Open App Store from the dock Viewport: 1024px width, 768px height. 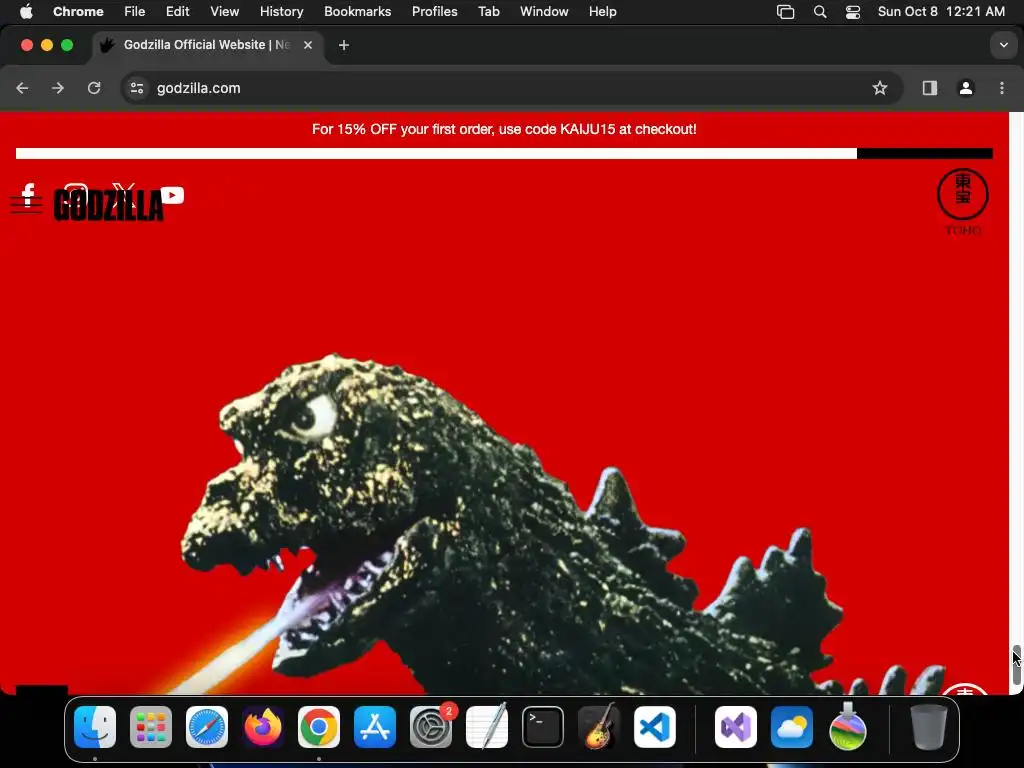tap(375, 727)
